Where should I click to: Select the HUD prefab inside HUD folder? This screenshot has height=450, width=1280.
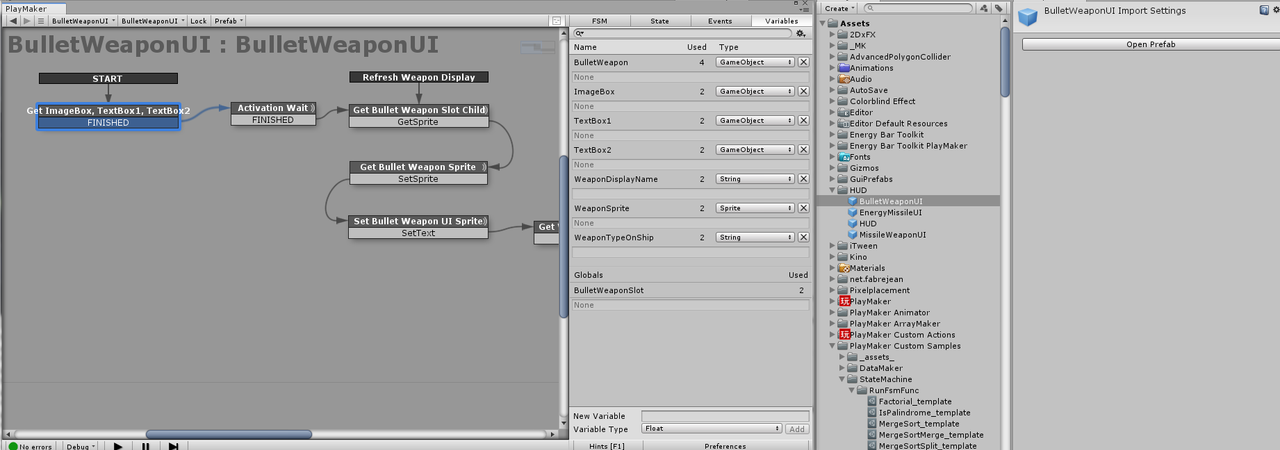867,223
